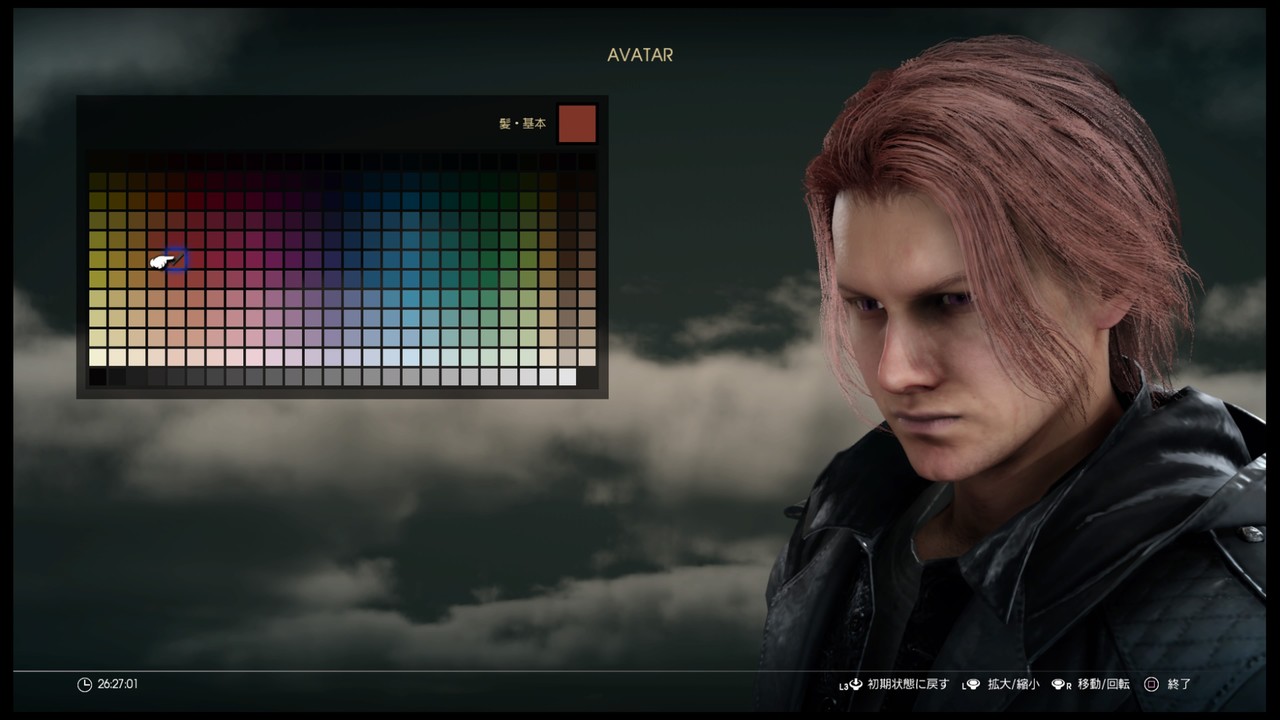Click the white pointing-hand cursor in the palette
Screen dimensions: 1280x720
[162, 261]
